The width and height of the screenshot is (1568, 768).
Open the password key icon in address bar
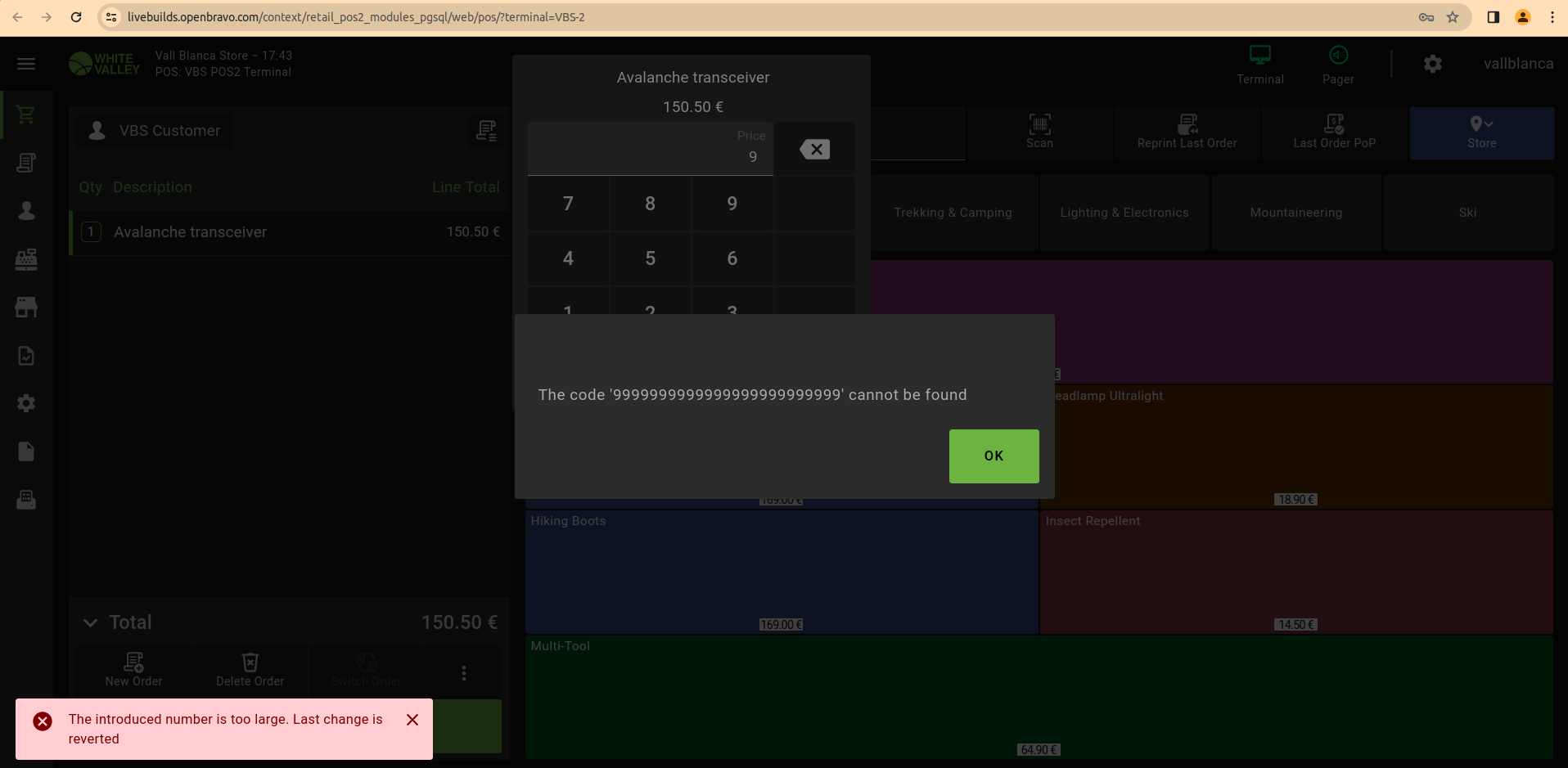click(1426, 17)
